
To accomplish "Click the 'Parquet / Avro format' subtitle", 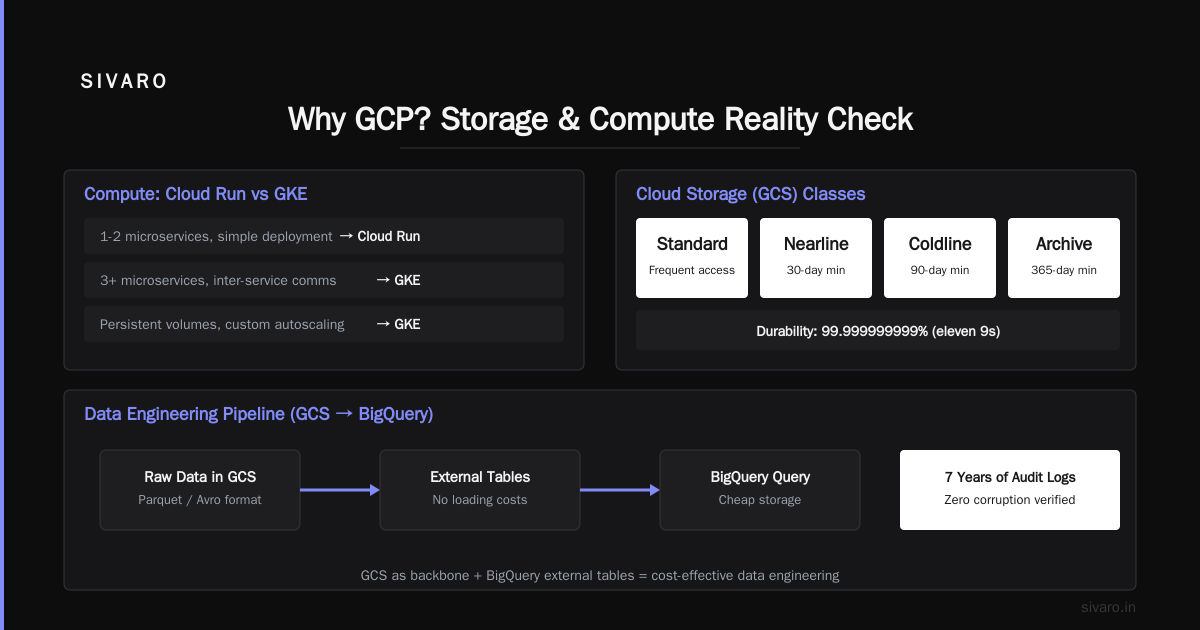I will click(200, 500).
